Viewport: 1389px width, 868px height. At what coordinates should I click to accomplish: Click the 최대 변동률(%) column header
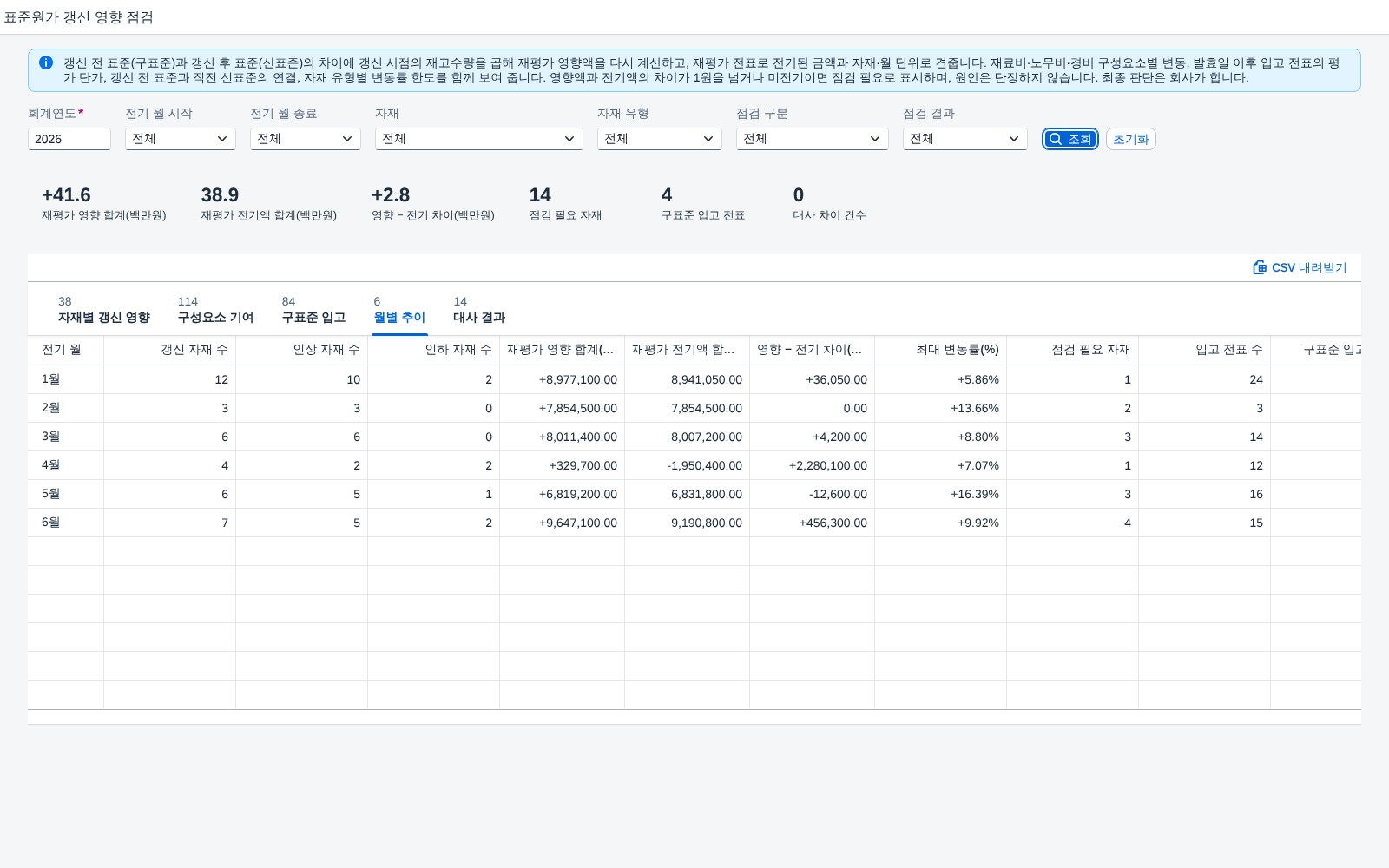point(941,350)
